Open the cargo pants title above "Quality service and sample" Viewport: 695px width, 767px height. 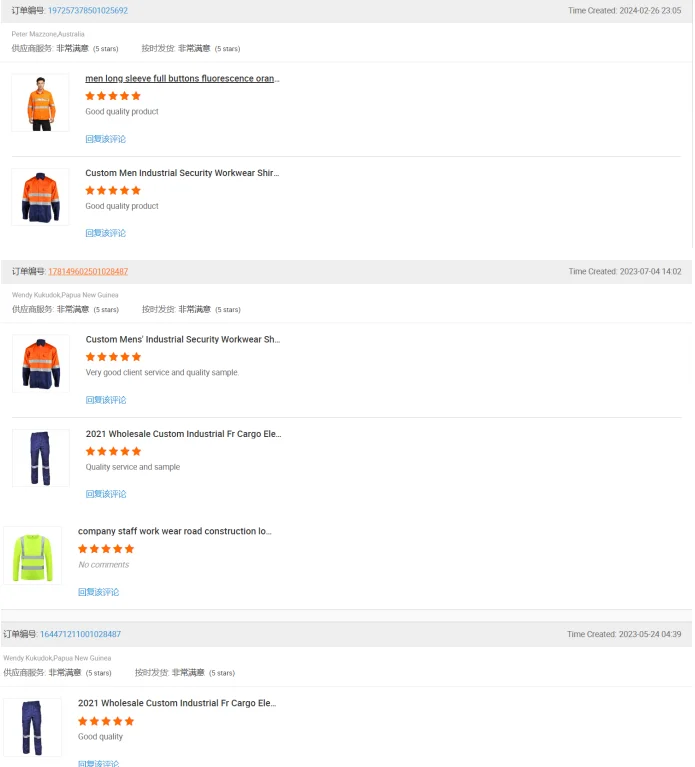pyautogui.click(x=183, y=434)
